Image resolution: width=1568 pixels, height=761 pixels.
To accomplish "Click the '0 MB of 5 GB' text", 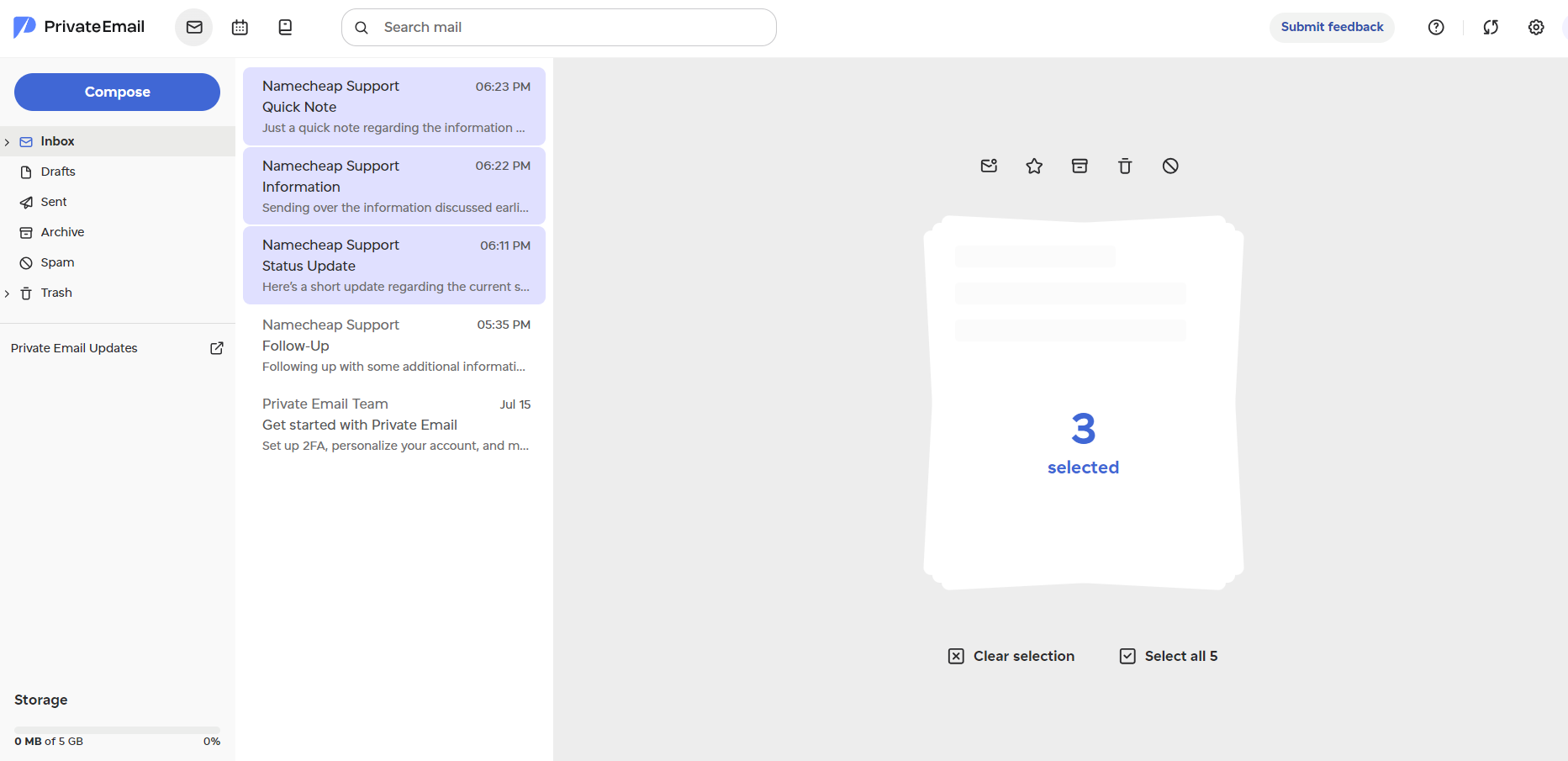I will click(49, 742).
